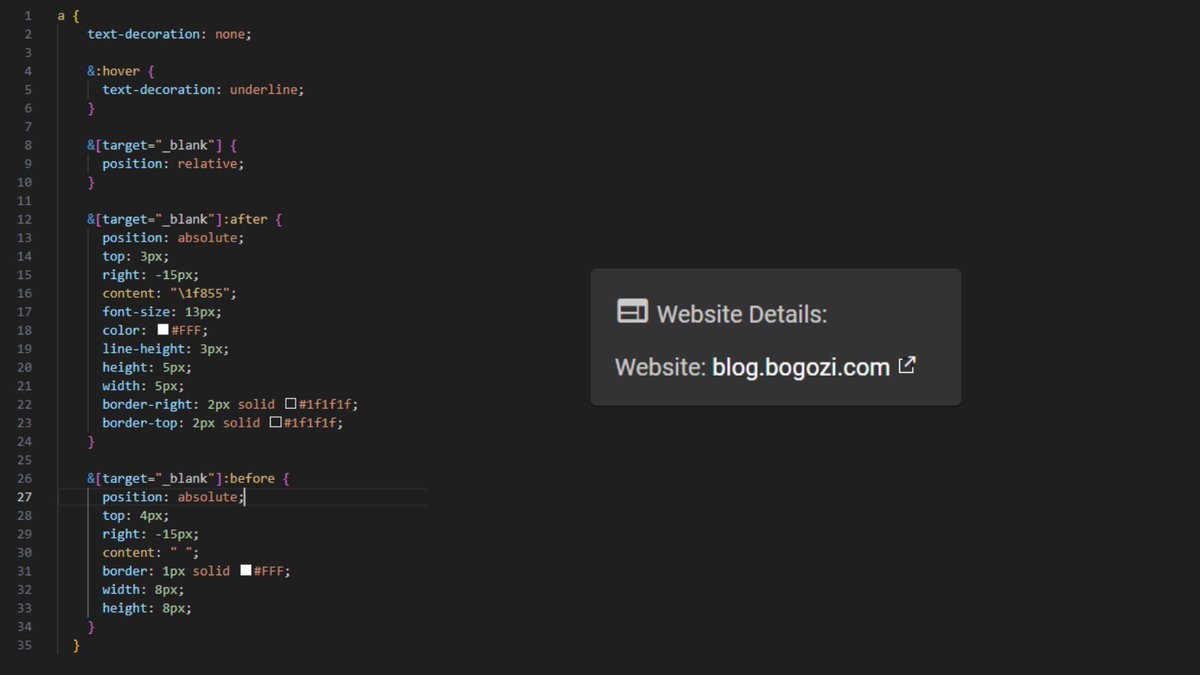Select line number 27 in the gutter

pos(27,496)
